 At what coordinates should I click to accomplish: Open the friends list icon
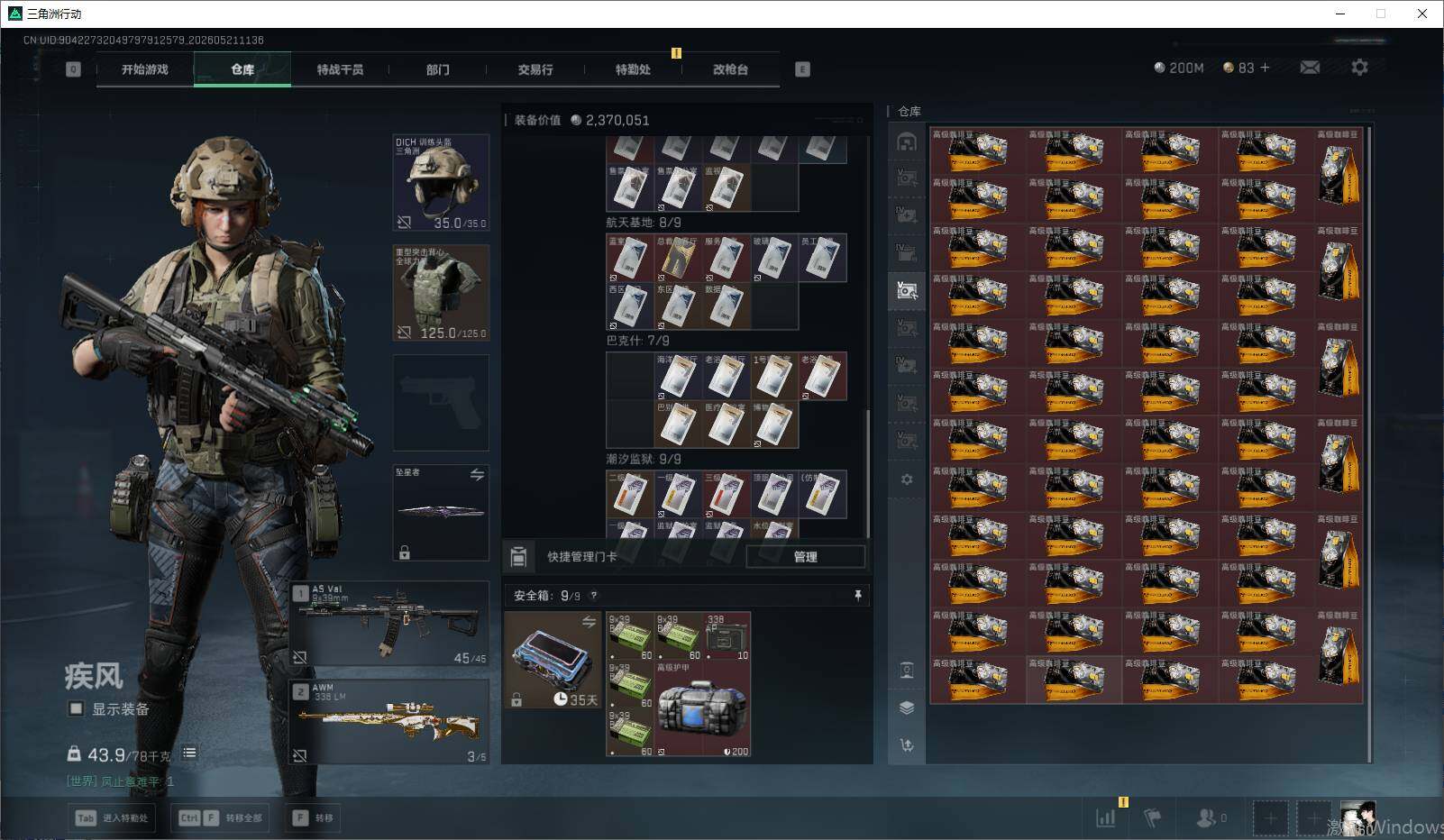1204,817
